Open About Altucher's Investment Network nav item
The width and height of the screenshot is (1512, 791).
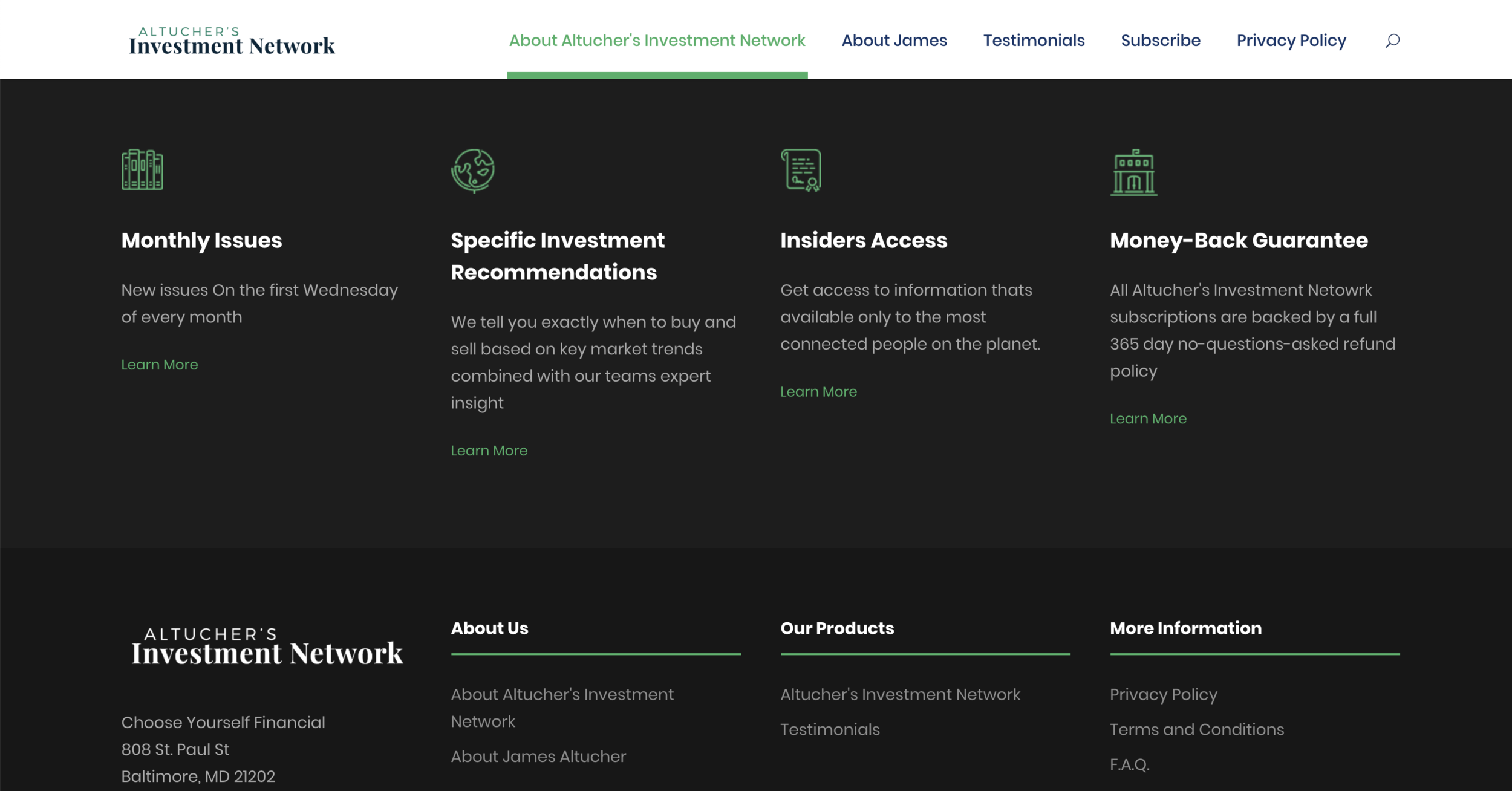(x=657, y=41)
